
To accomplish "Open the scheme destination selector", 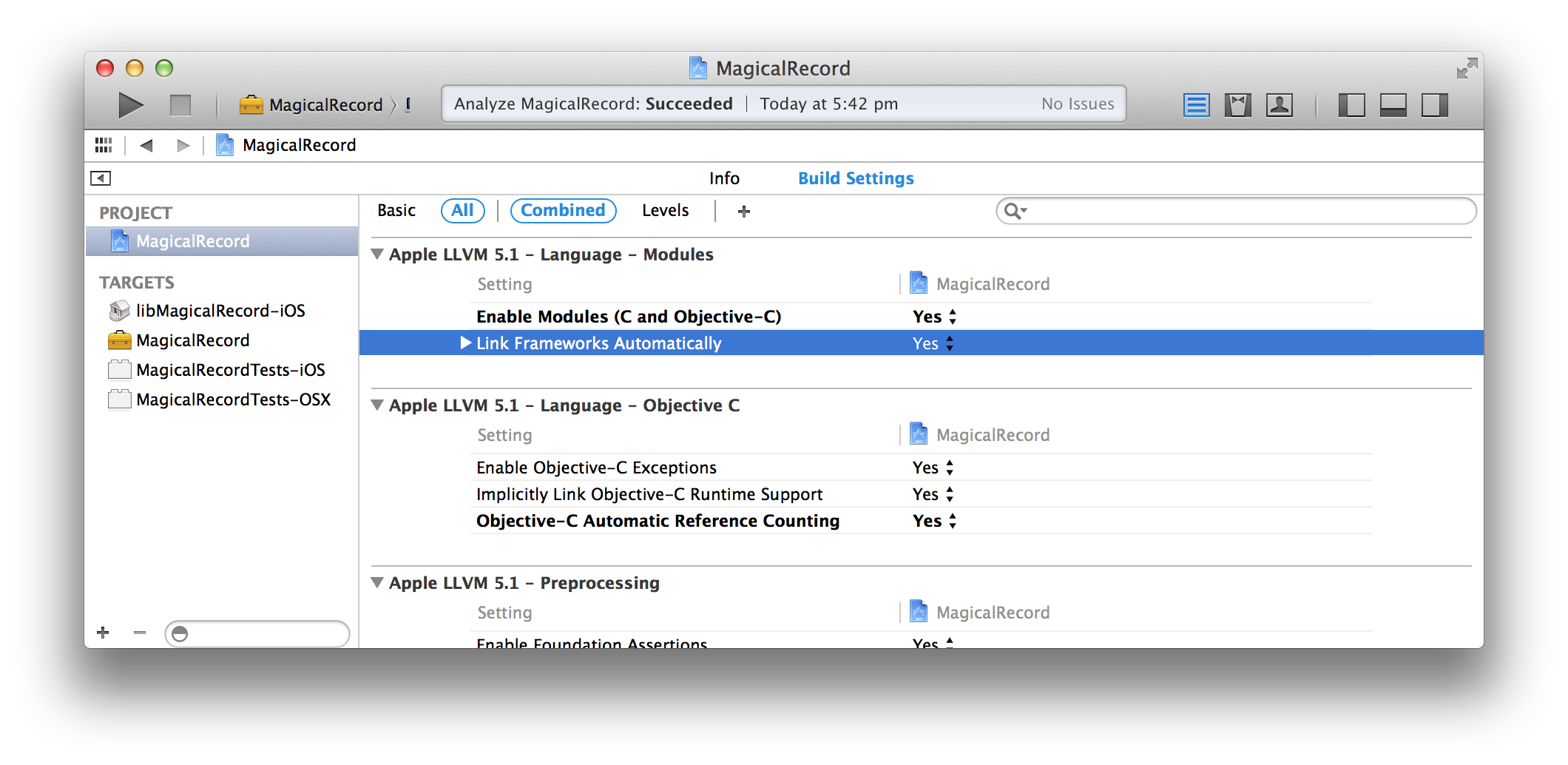I will (408, 105).
